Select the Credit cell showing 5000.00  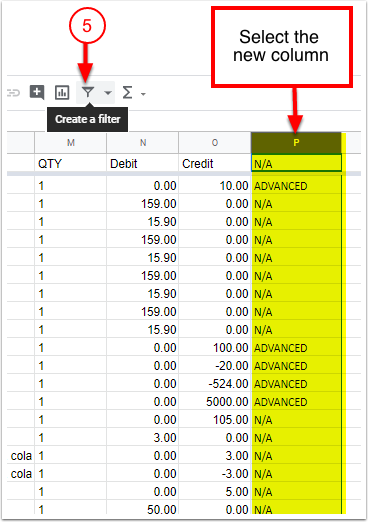point(215,402)
